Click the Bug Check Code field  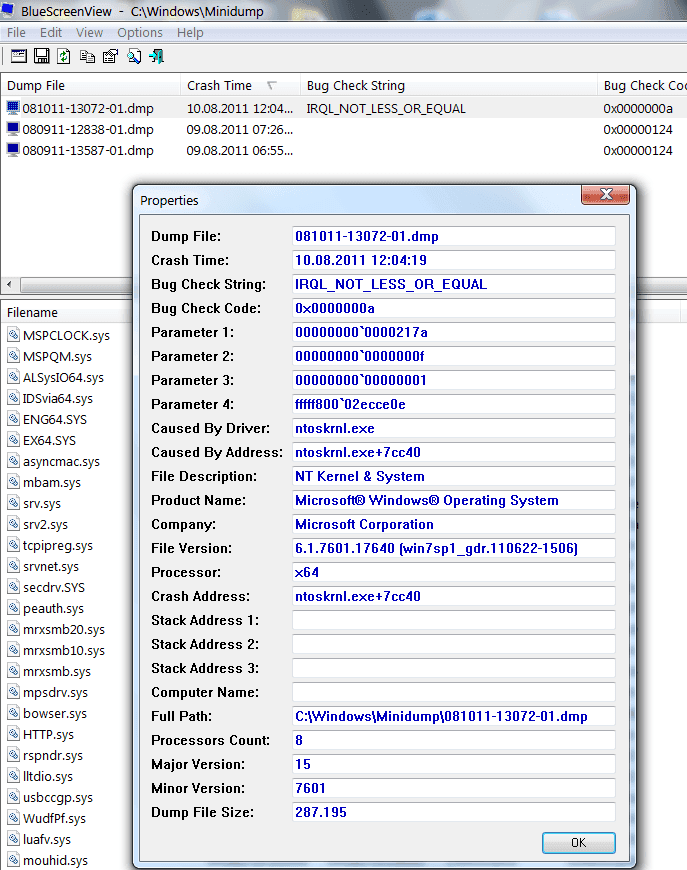[453, 308]
